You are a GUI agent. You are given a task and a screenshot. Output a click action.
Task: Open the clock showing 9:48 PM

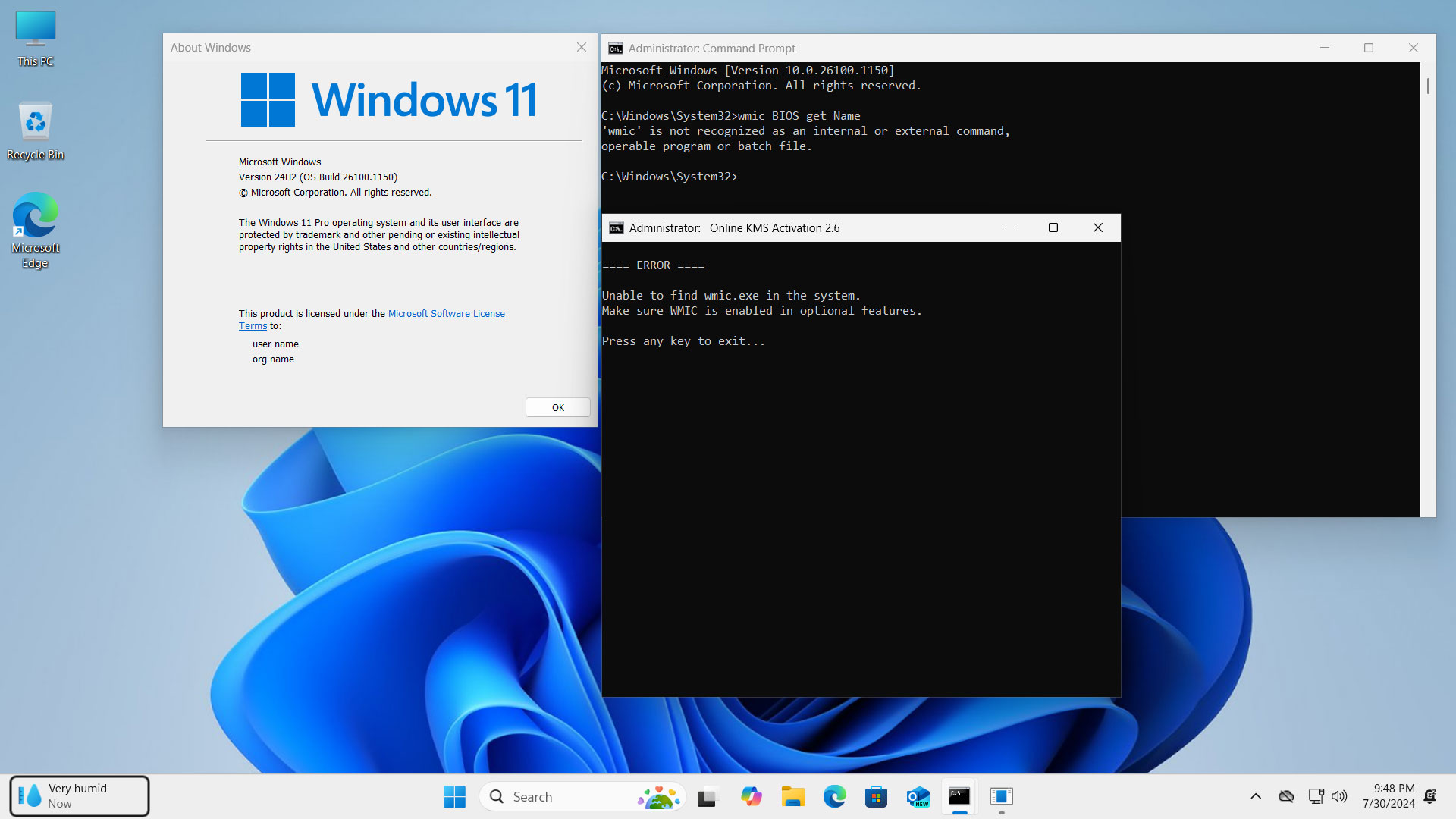coord(1389,796)
